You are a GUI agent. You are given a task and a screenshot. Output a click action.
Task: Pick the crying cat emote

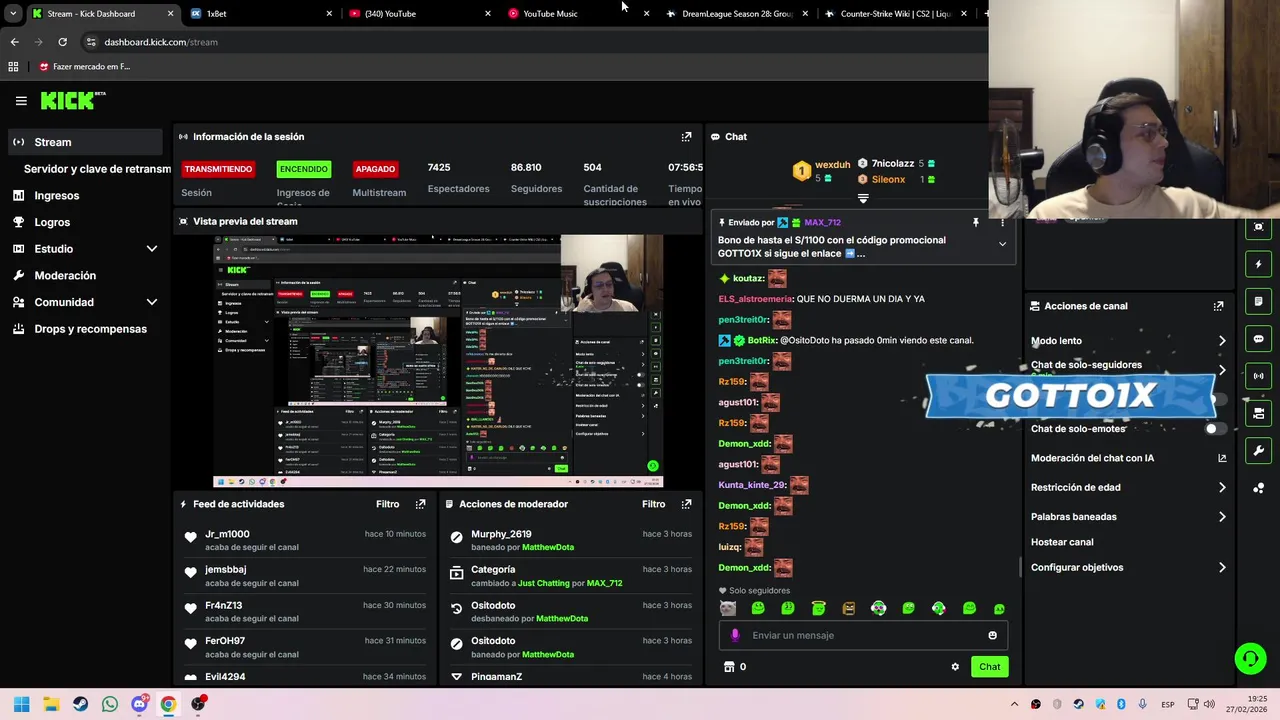(728, 608)
